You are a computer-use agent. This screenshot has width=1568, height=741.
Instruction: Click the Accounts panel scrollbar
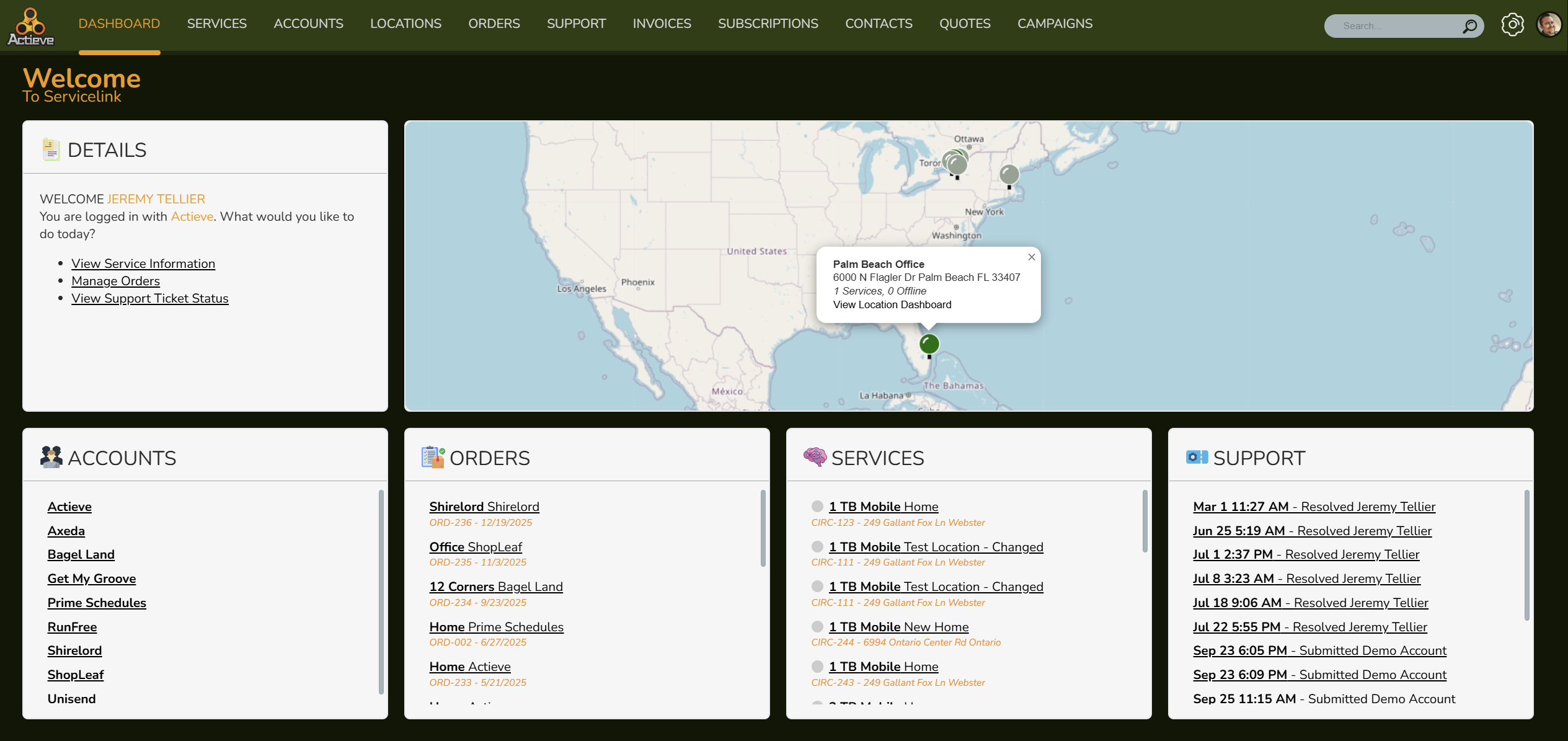click(x=381, y=592)
